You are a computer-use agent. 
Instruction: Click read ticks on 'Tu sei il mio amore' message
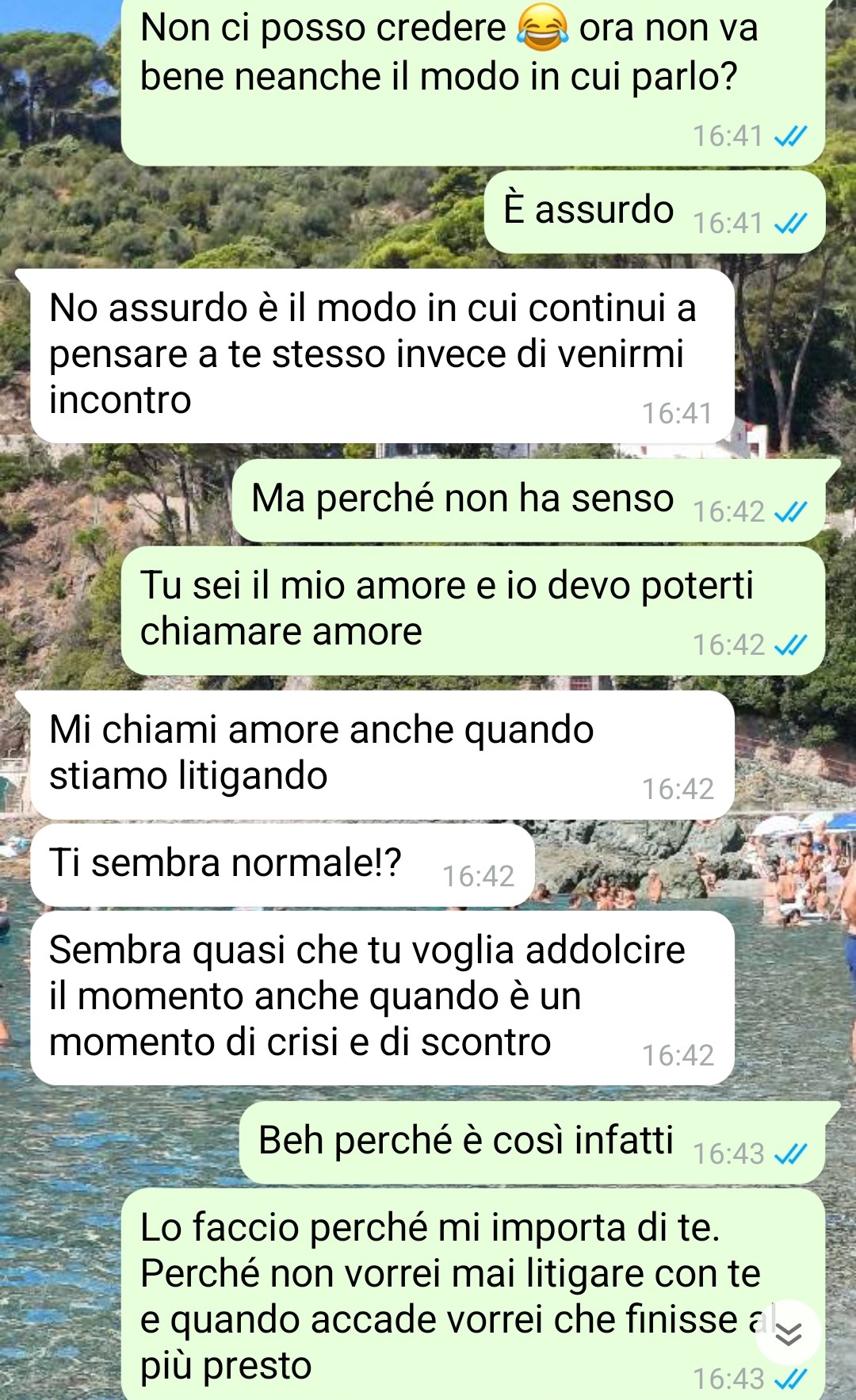point(790,645)
